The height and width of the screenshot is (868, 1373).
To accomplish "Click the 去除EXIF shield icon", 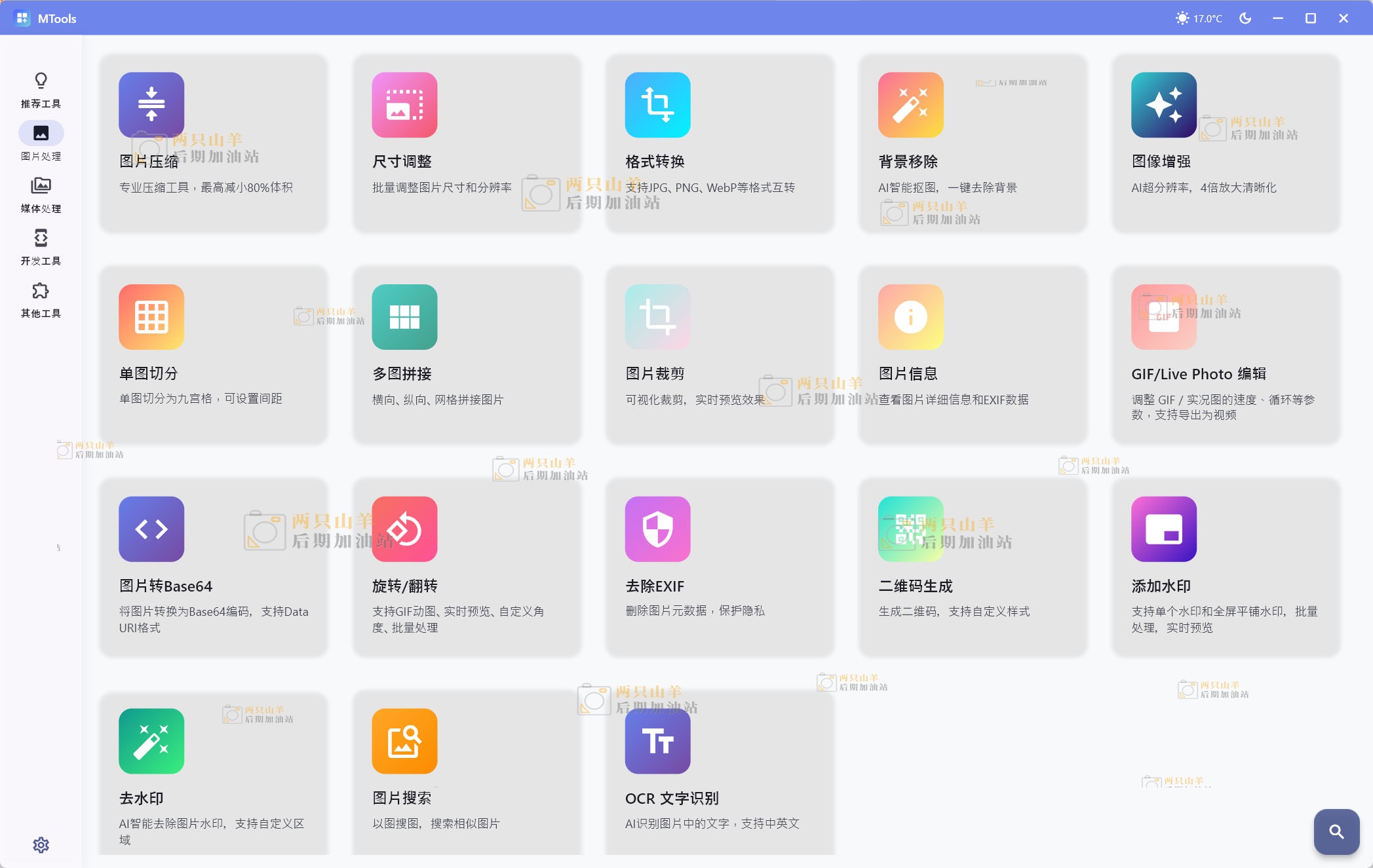I will pyautogui.click(x=657, y=529).
